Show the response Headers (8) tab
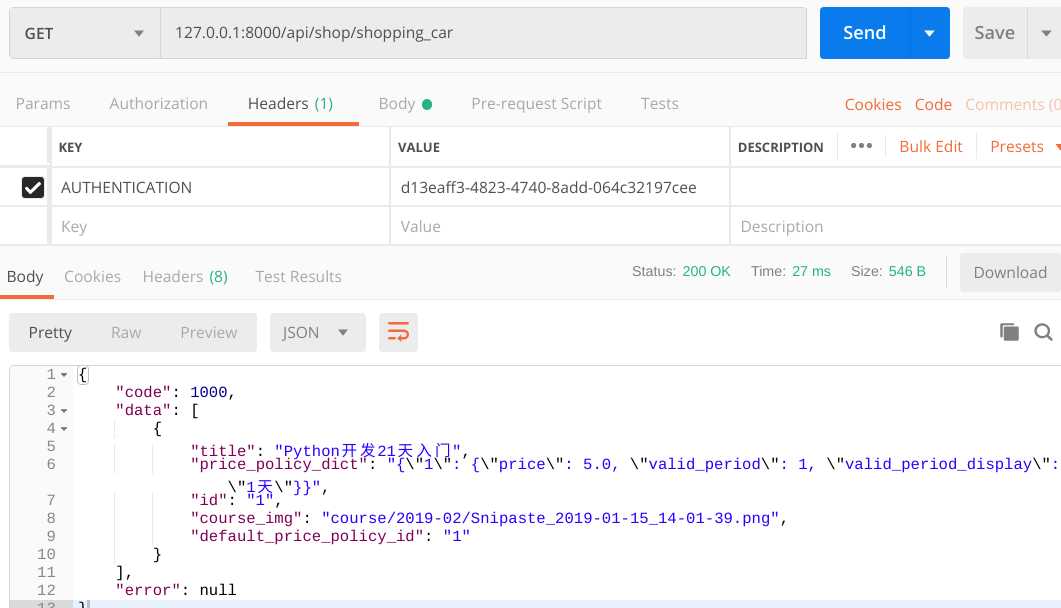The width and height of the screenshot is (1061, 608). [x=185, y=276]
